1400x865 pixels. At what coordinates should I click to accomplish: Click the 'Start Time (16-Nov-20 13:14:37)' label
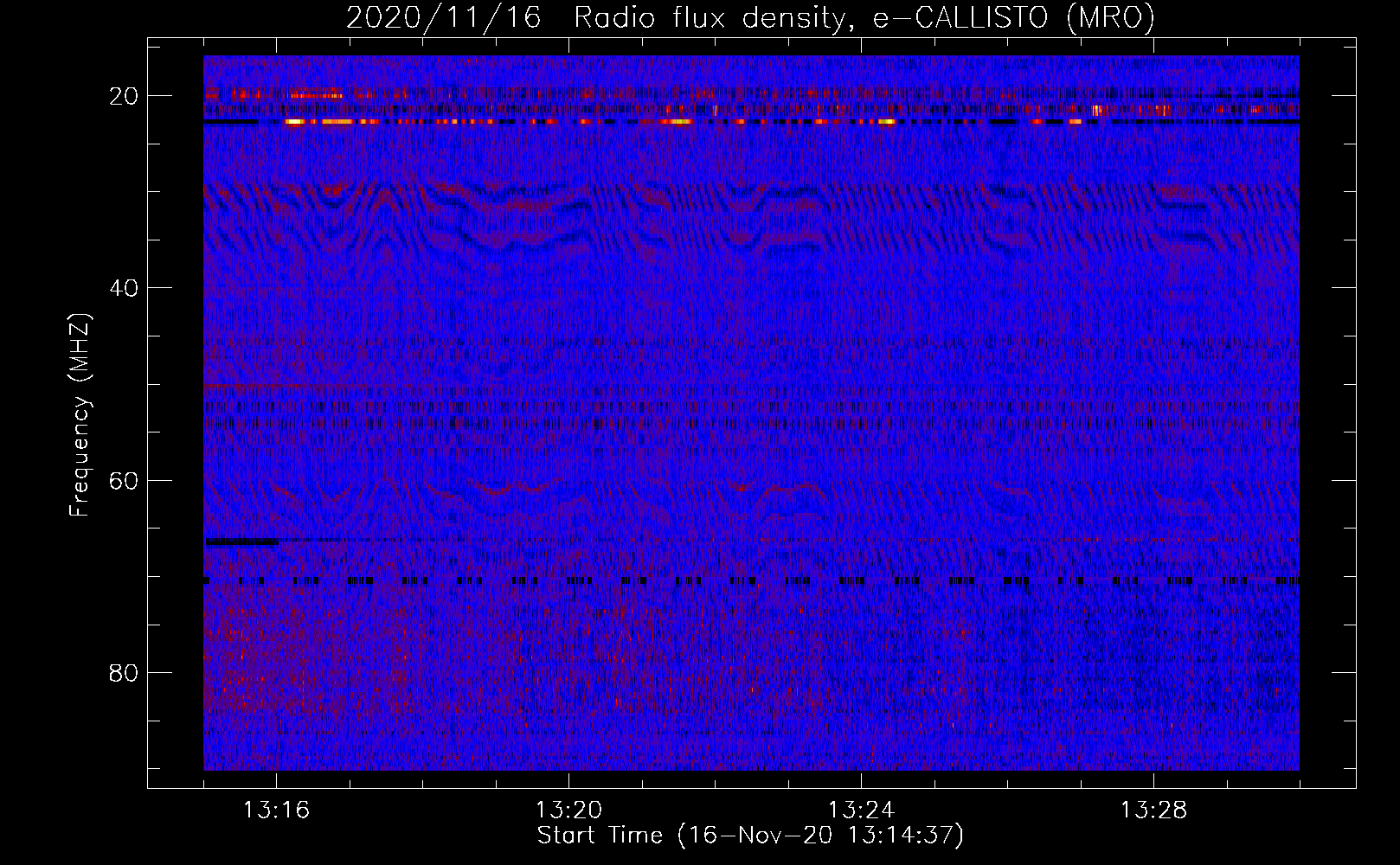750,836
